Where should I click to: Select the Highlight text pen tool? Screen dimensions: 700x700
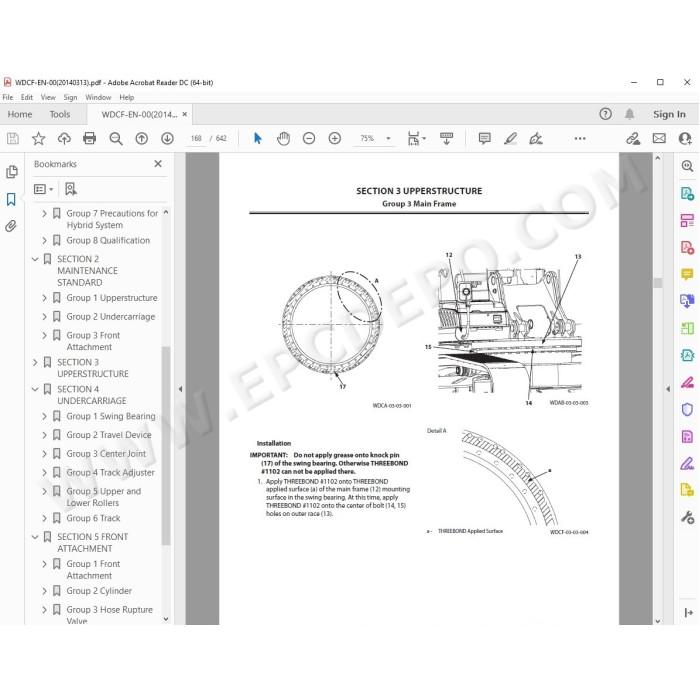pos(510,138)
